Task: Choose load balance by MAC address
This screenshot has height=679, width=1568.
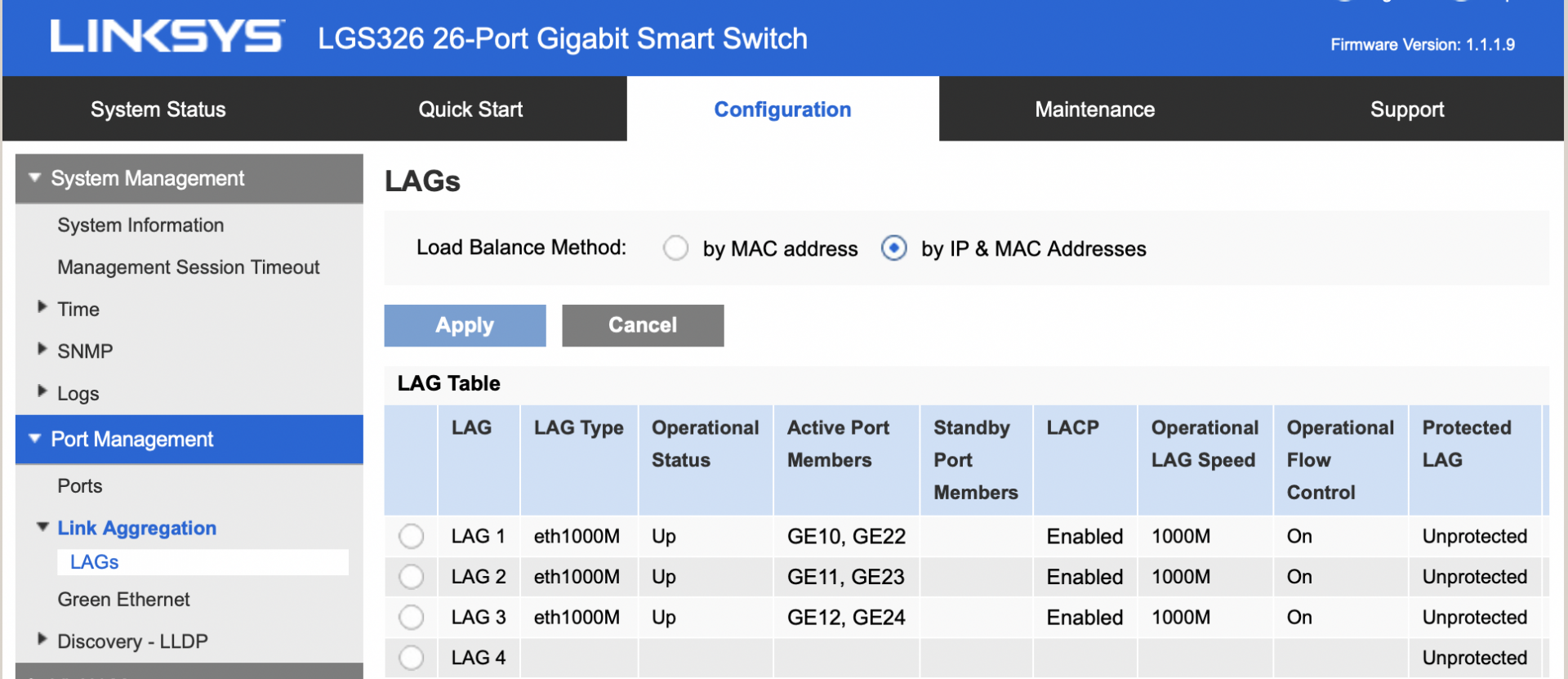Action: click(675, 248)
